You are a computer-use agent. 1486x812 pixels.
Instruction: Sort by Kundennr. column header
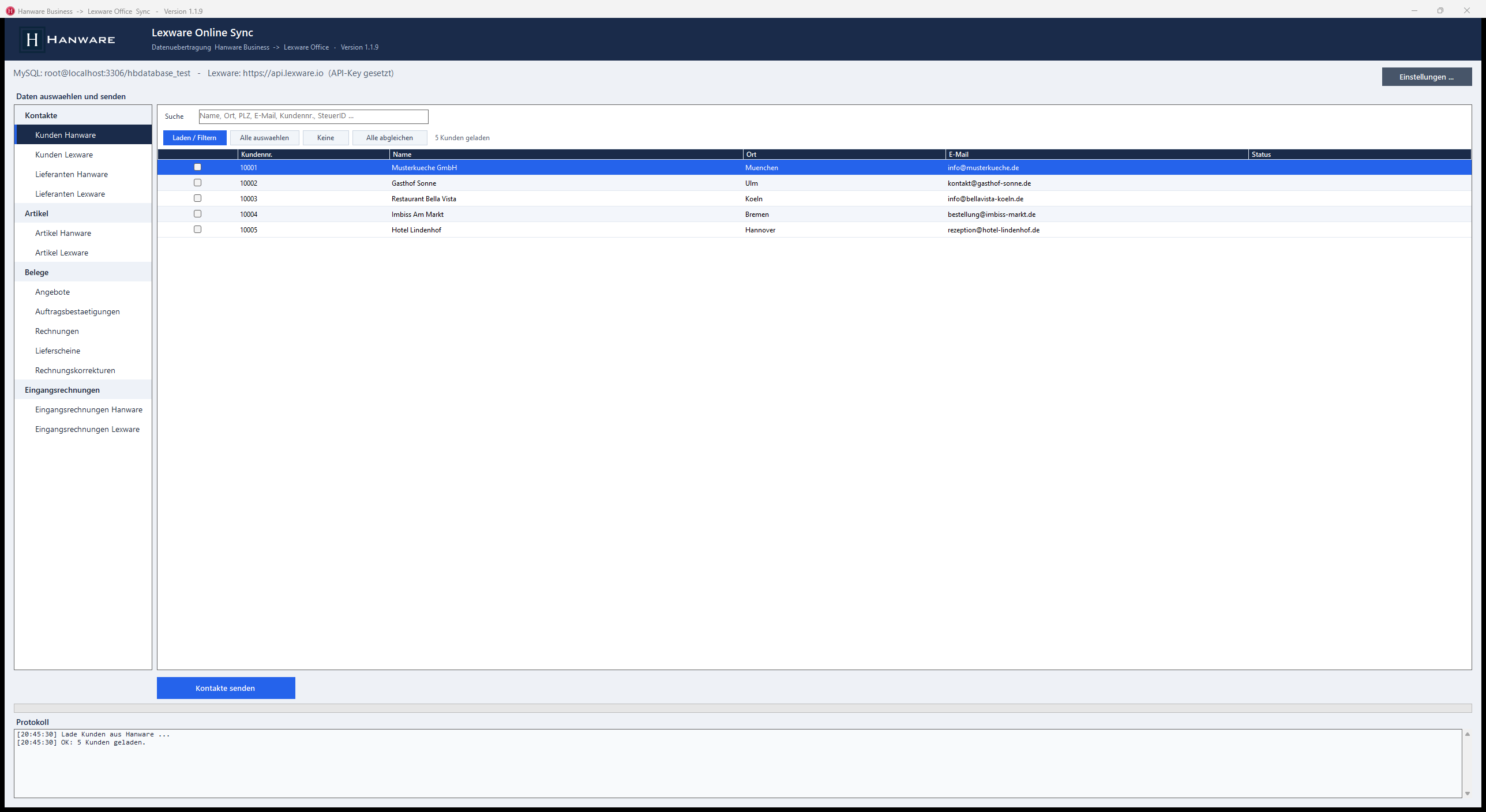click(314, 155)
